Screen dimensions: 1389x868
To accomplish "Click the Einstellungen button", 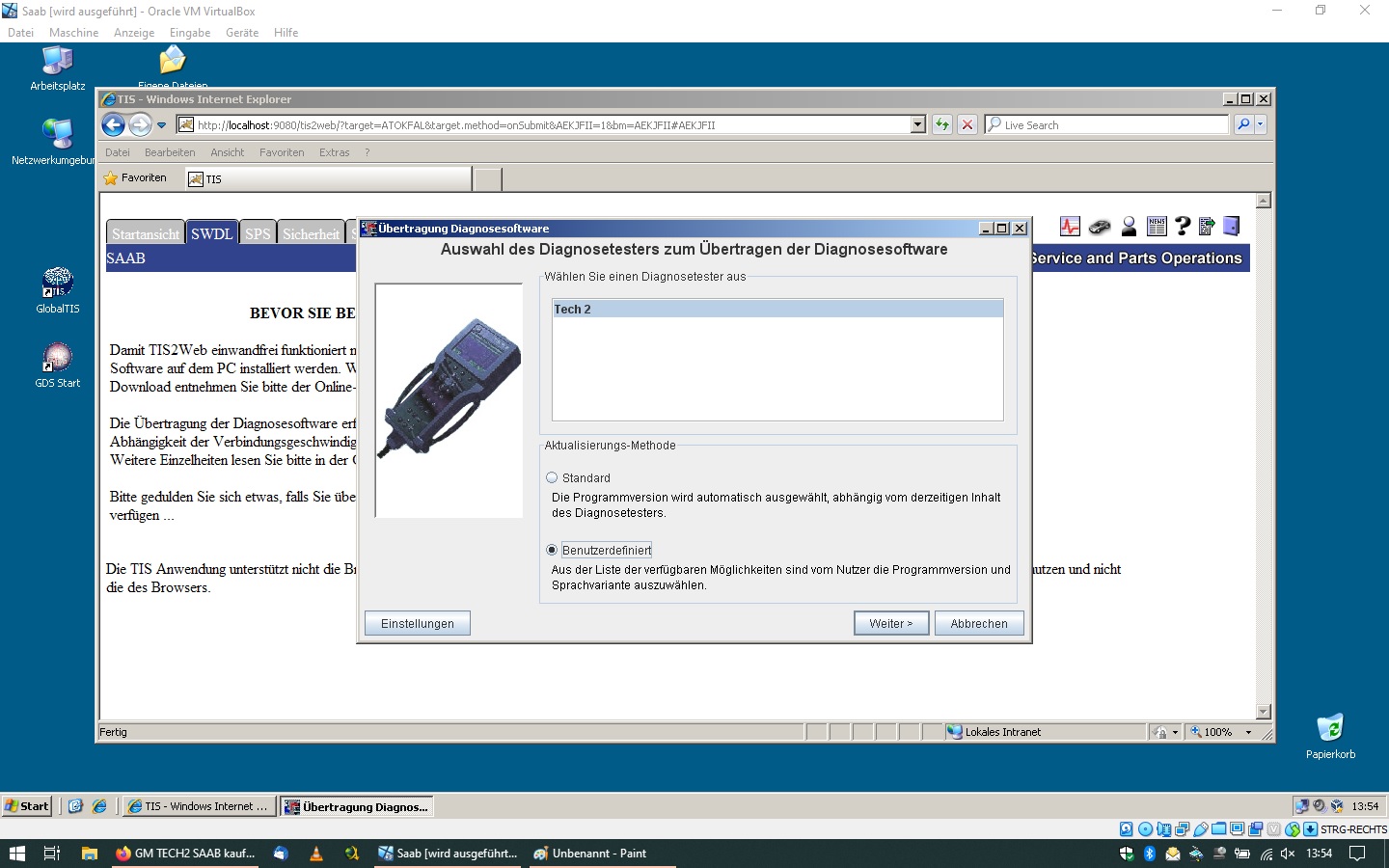I will (418, 623).
